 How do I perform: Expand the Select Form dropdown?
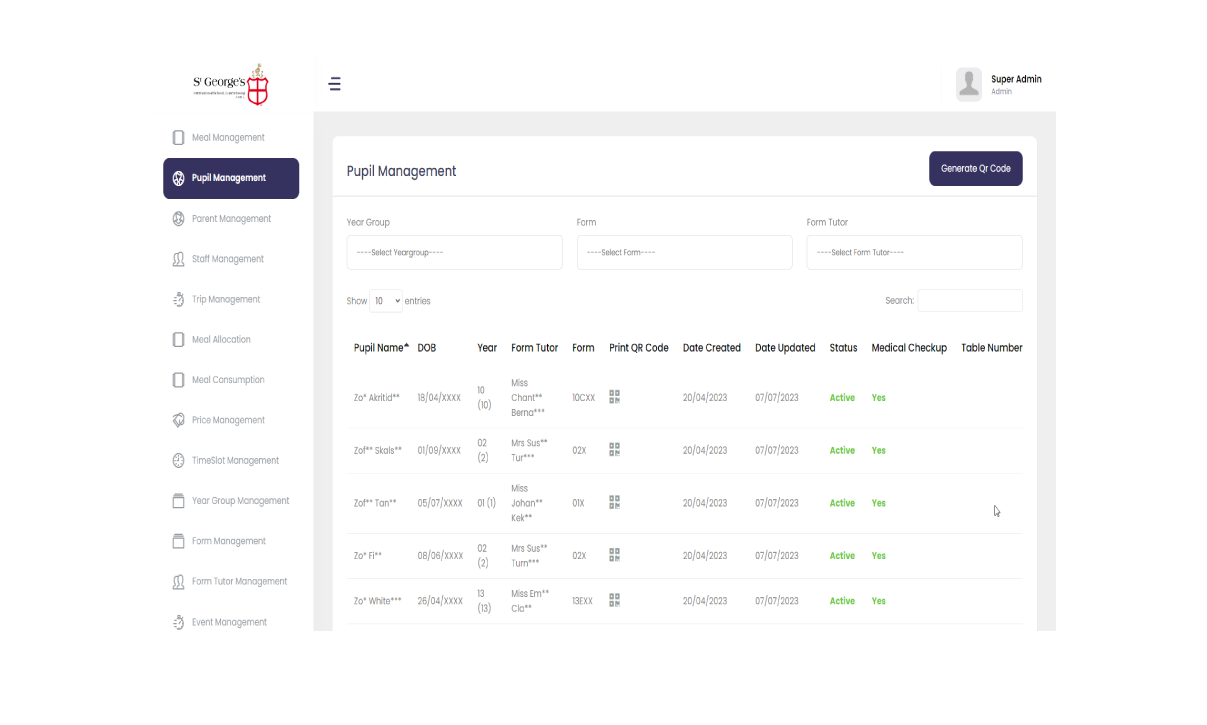point(684,253)
